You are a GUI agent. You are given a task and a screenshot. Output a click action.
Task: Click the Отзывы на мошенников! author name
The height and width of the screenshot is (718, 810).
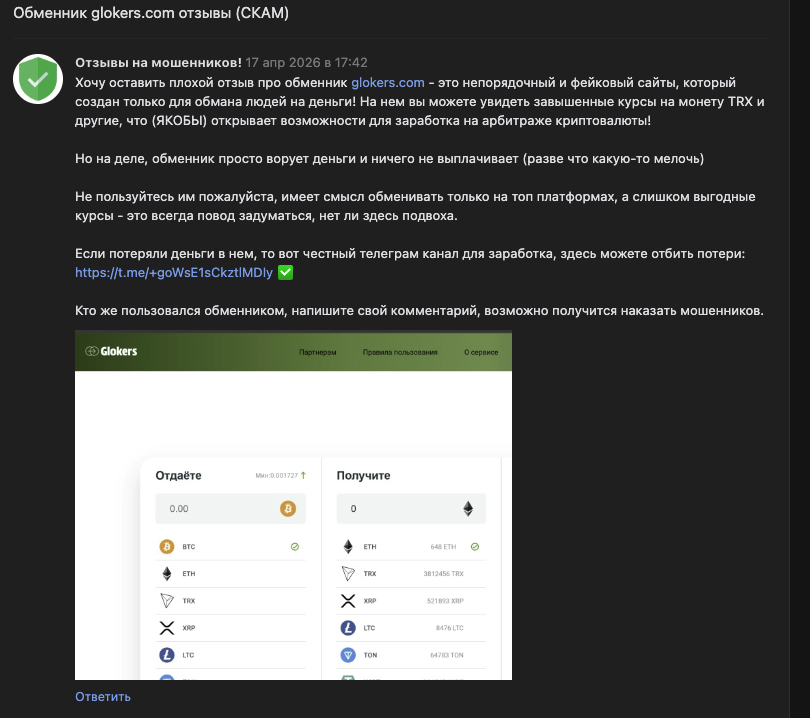[158, 62]
